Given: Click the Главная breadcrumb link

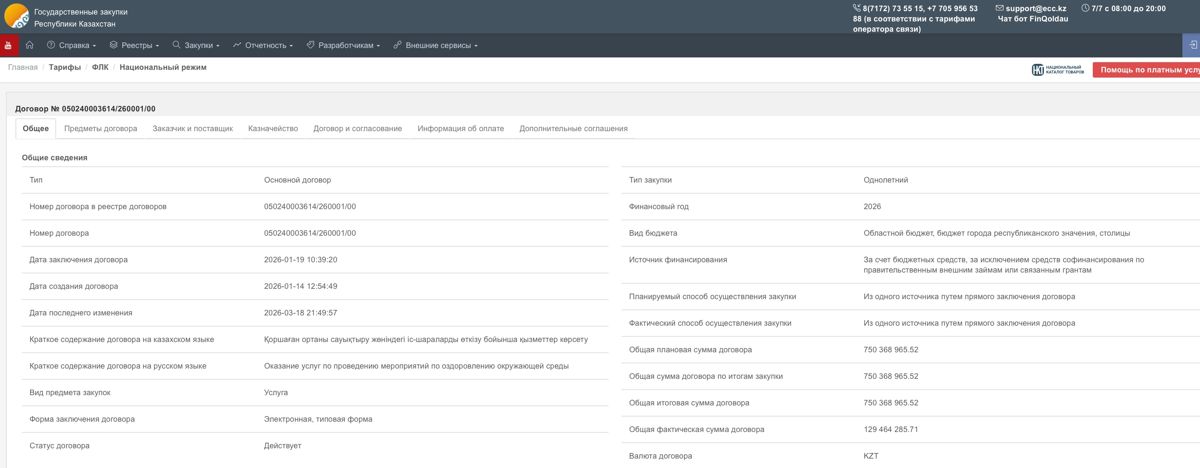Looking at the screenshot, I should coord(23,68).
